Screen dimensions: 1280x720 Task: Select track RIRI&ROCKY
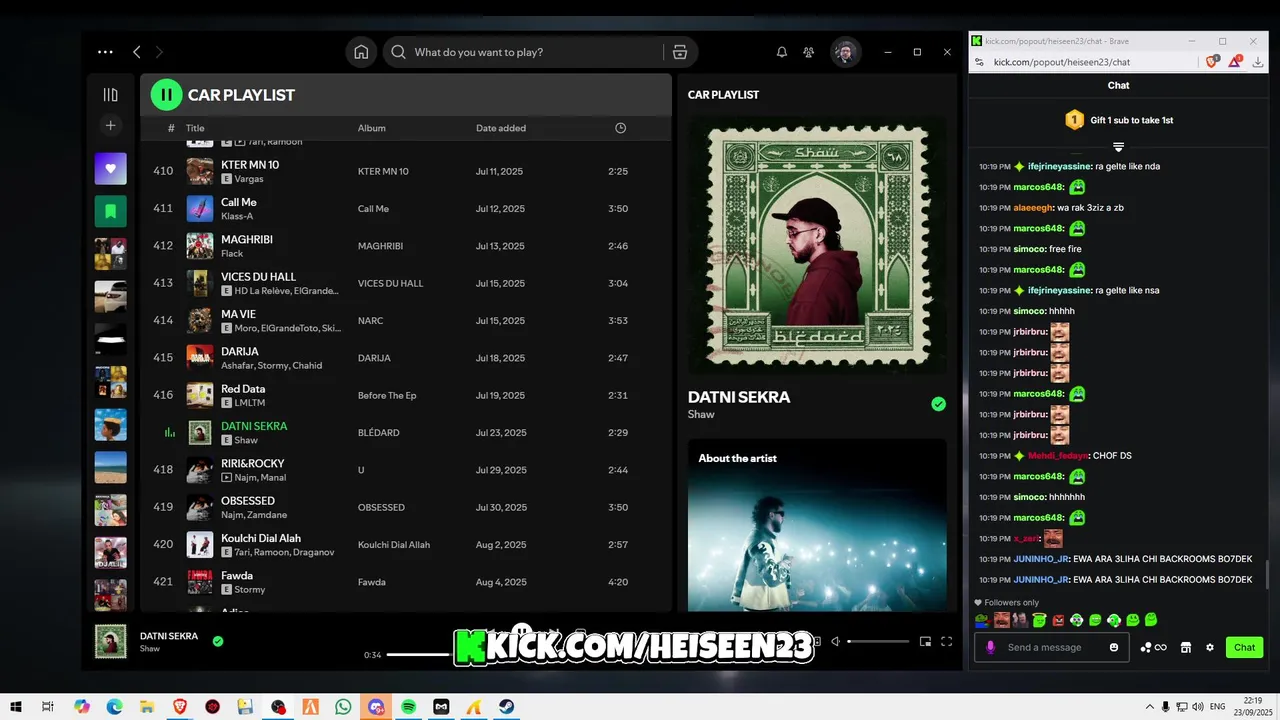tap(406, 470)
